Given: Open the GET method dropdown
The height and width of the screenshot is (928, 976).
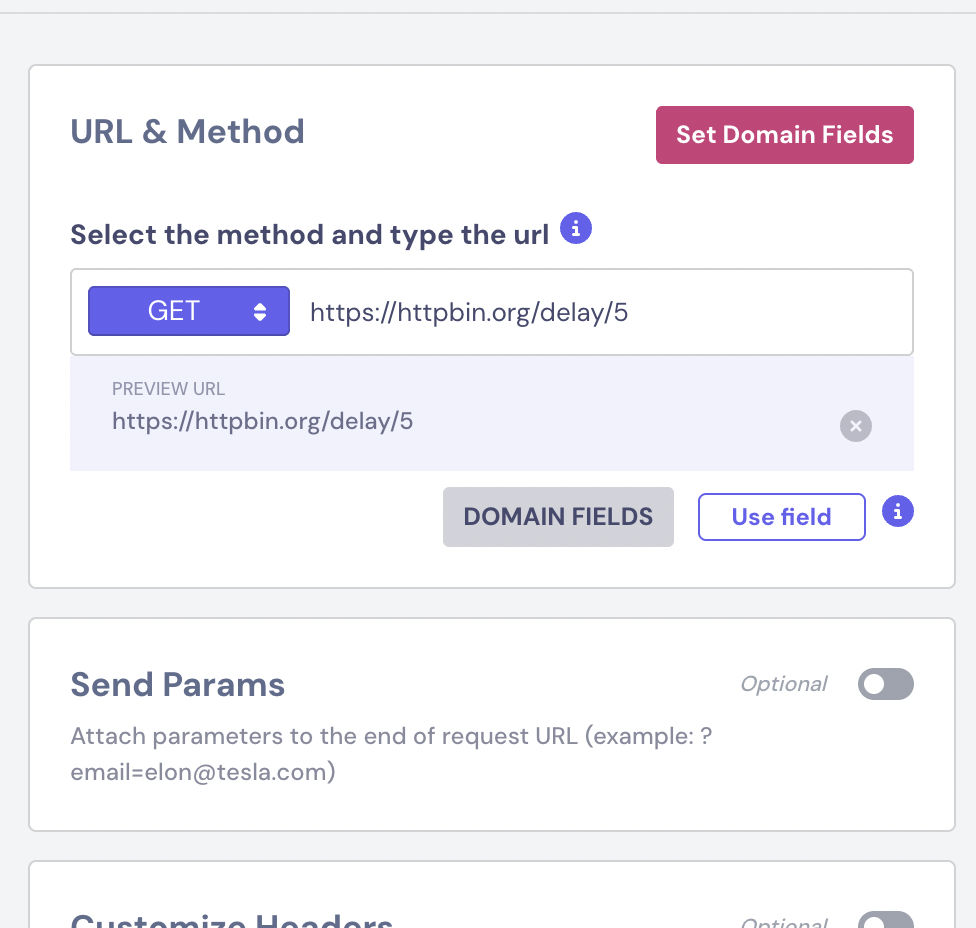Looking at the screenshot, I should click(x=188, y=311).
